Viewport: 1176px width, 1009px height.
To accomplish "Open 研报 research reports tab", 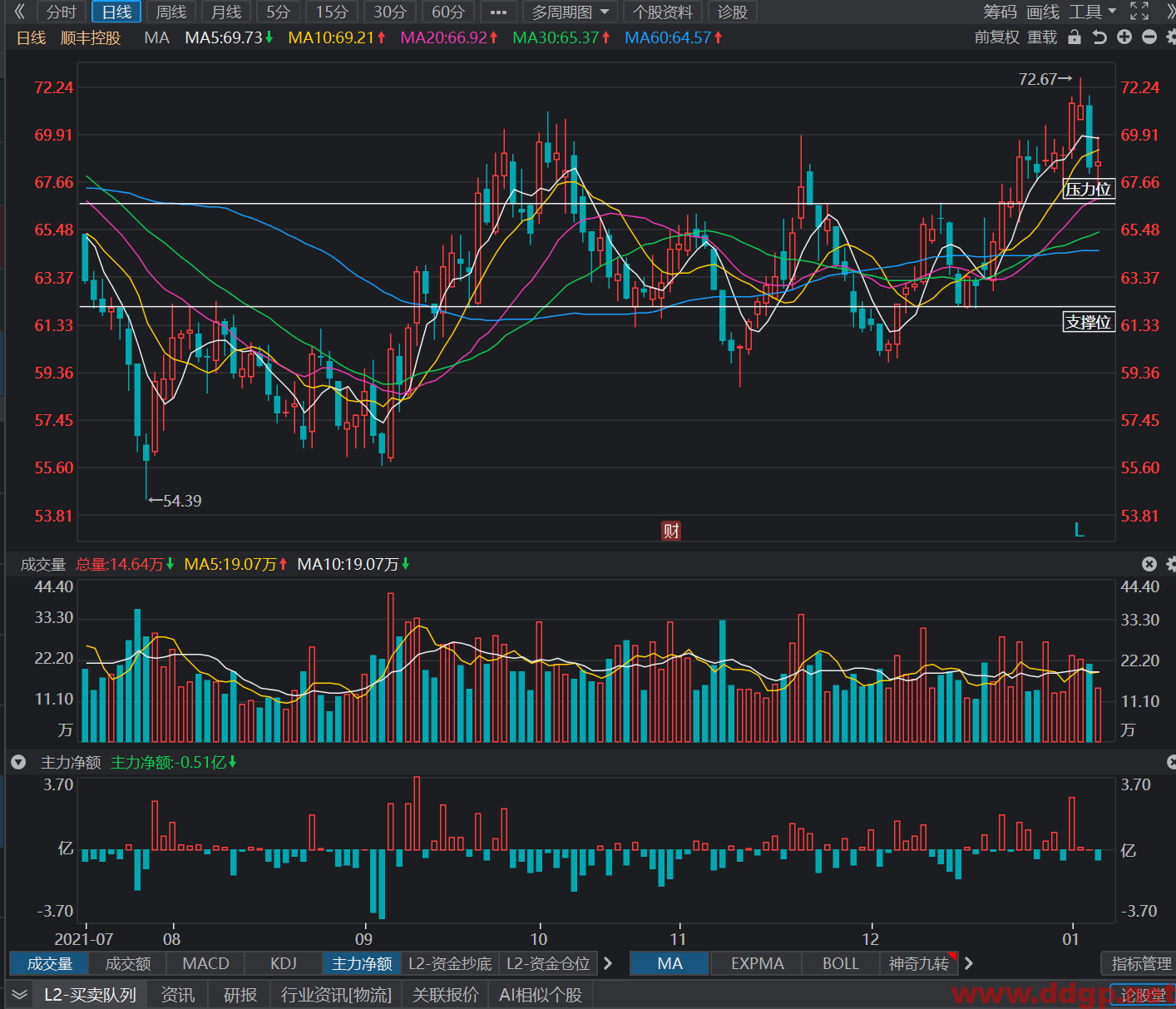I will (x=240, y=995).
